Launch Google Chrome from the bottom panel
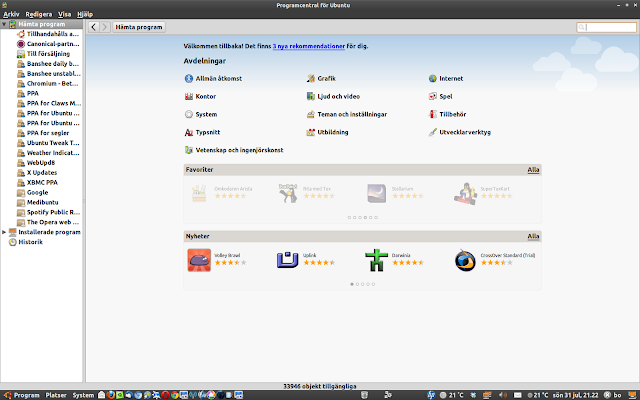This screenshot has height=400, width=640. [x=175, y=395]
